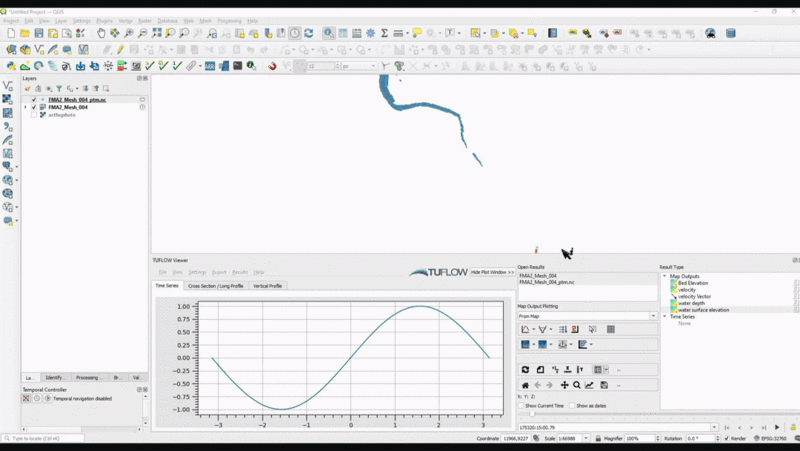Click the plot zoom magnifier icon
The height and width of the screenshot is (451, 800).
[577, 385]
